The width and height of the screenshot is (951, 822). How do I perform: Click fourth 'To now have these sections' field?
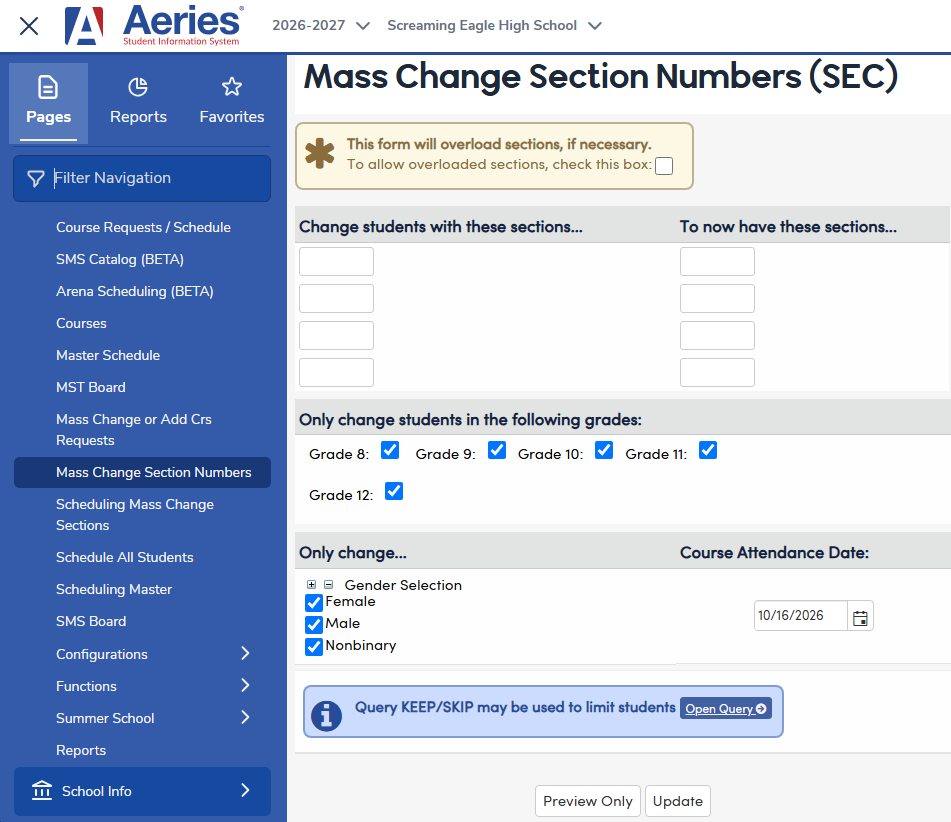click(x=717, y=372)
